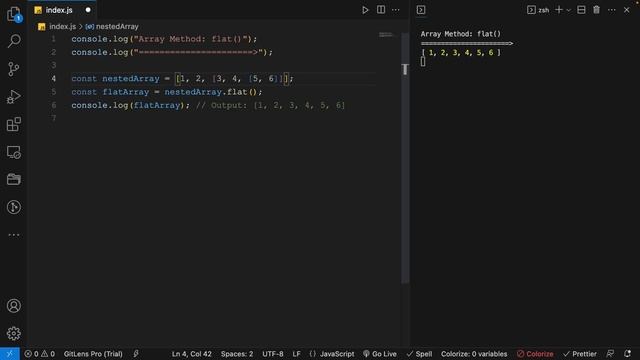Start Go Live server
The height and width of the screenshot is (360, 640).
point(380,354)
